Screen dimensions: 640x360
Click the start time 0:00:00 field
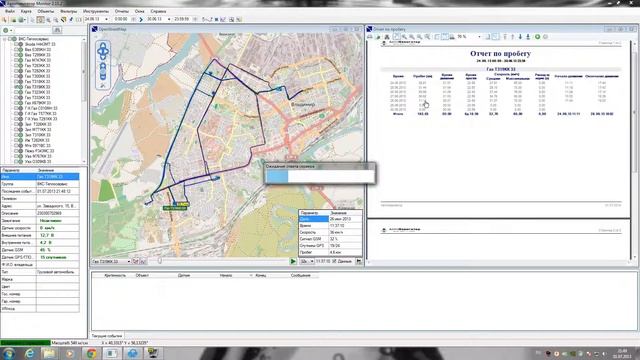[121, 19]
